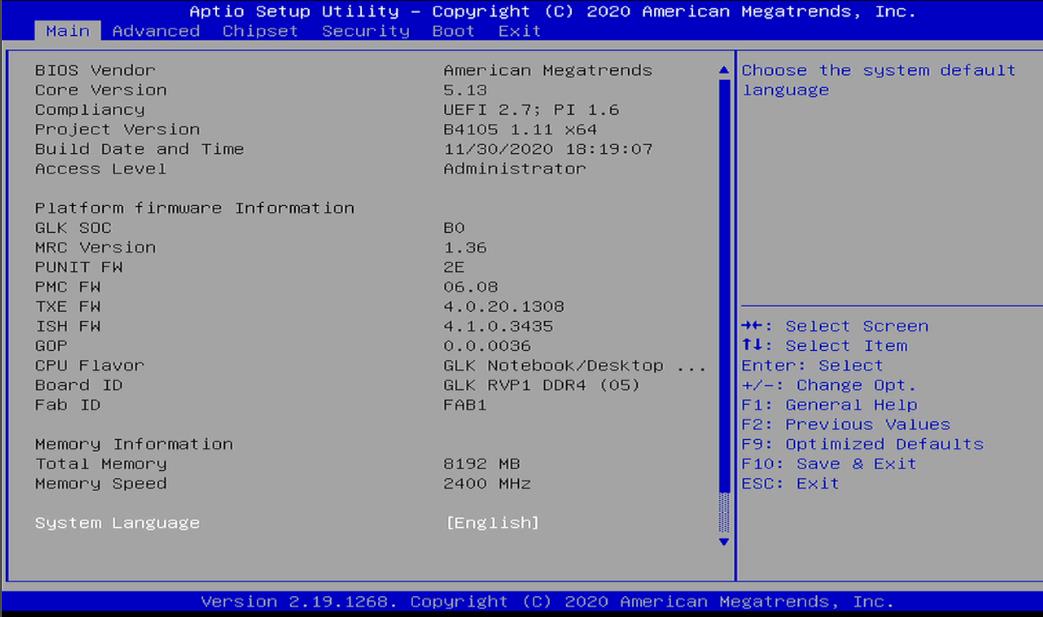Click the MRC Version label
The height and width of the screenshot is (617, 1043).
(95, 247)
